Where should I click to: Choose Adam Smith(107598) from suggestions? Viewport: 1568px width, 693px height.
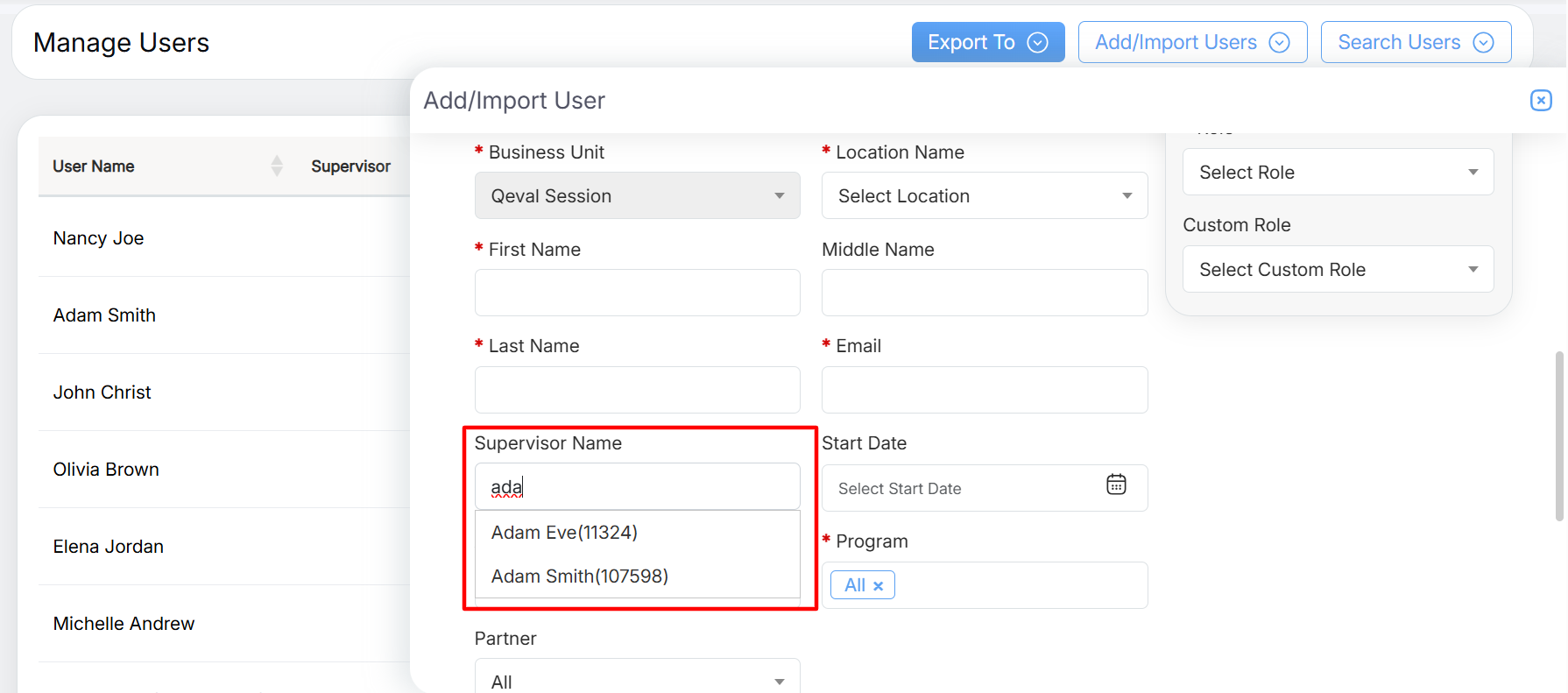pos(579,576)
